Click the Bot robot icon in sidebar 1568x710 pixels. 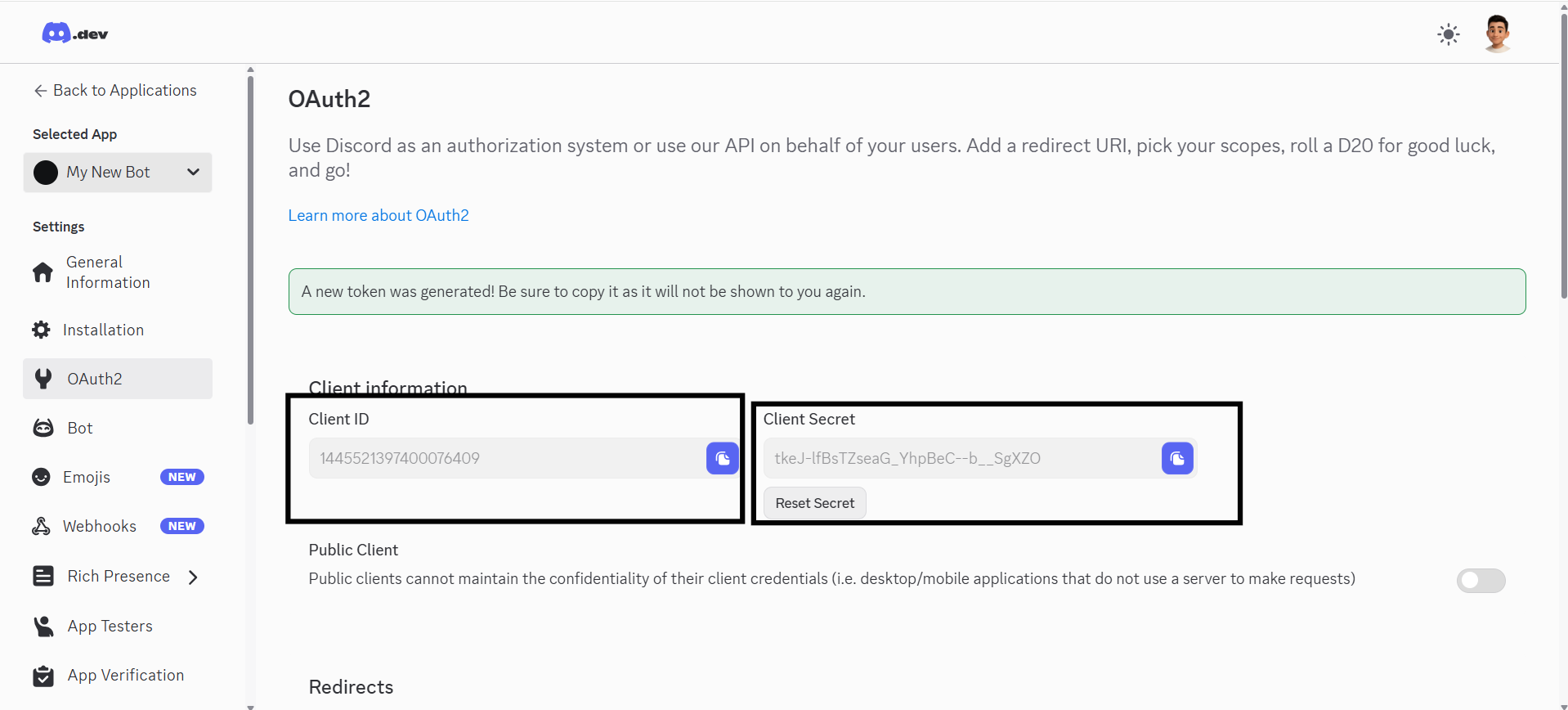(x=43, y=428)
